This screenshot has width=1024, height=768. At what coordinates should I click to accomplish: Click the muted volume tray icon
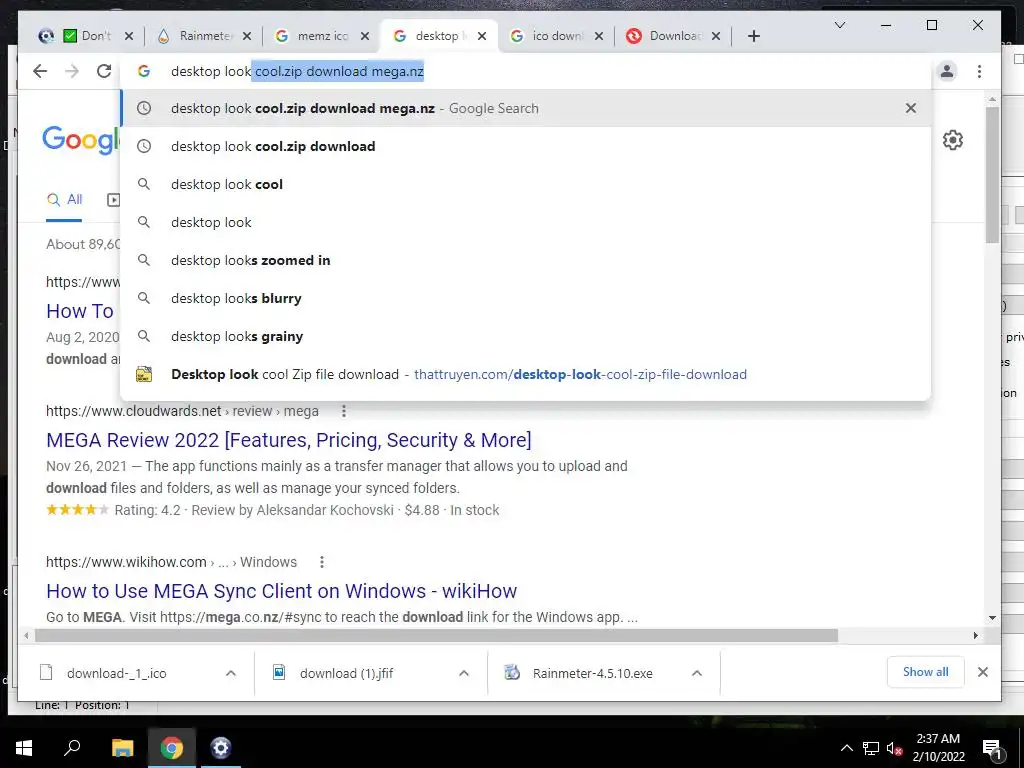pyautogui.click(x=894, y=748)
